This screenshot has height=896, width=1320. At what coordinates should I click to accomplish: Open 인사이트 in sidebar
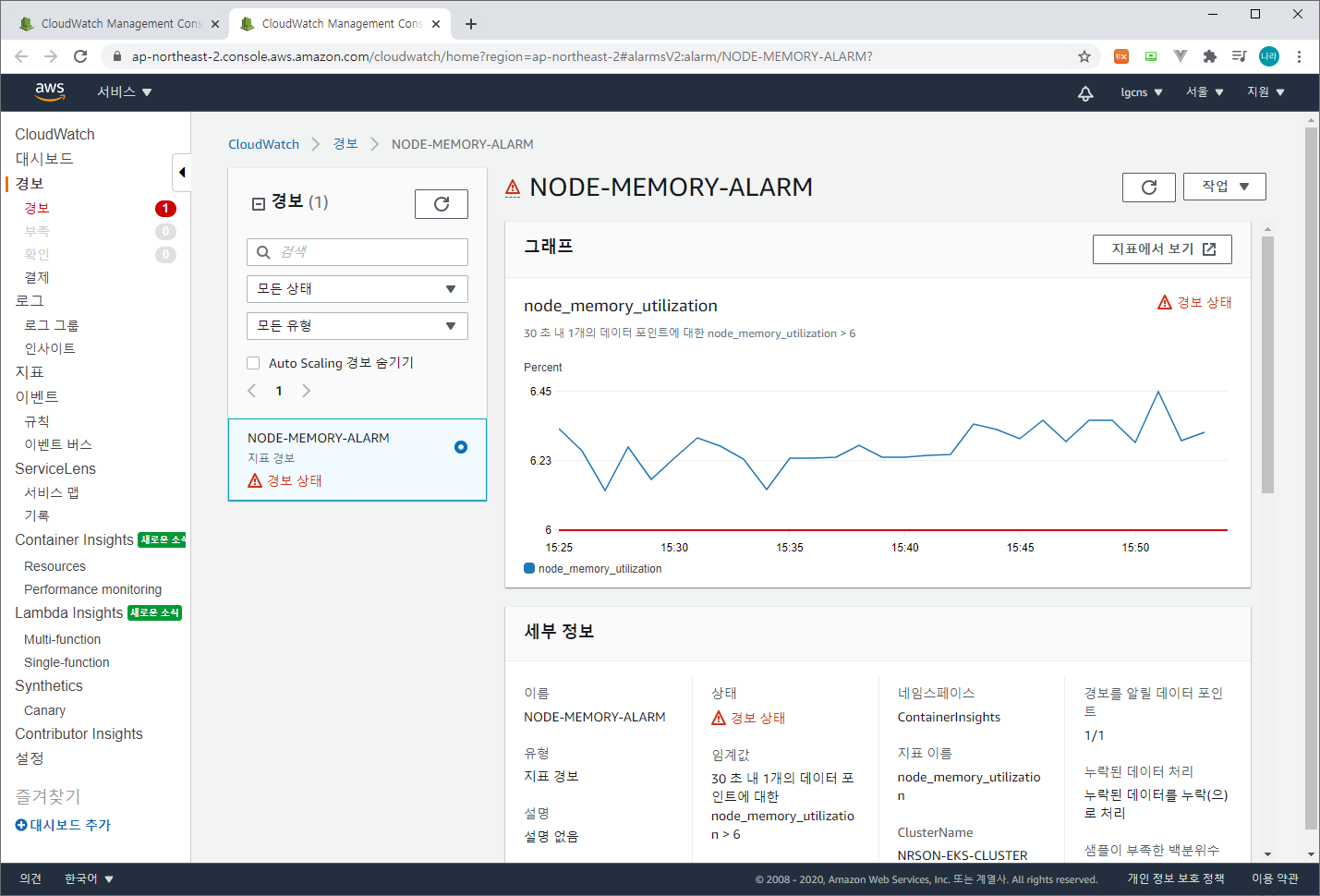point(50,348)
